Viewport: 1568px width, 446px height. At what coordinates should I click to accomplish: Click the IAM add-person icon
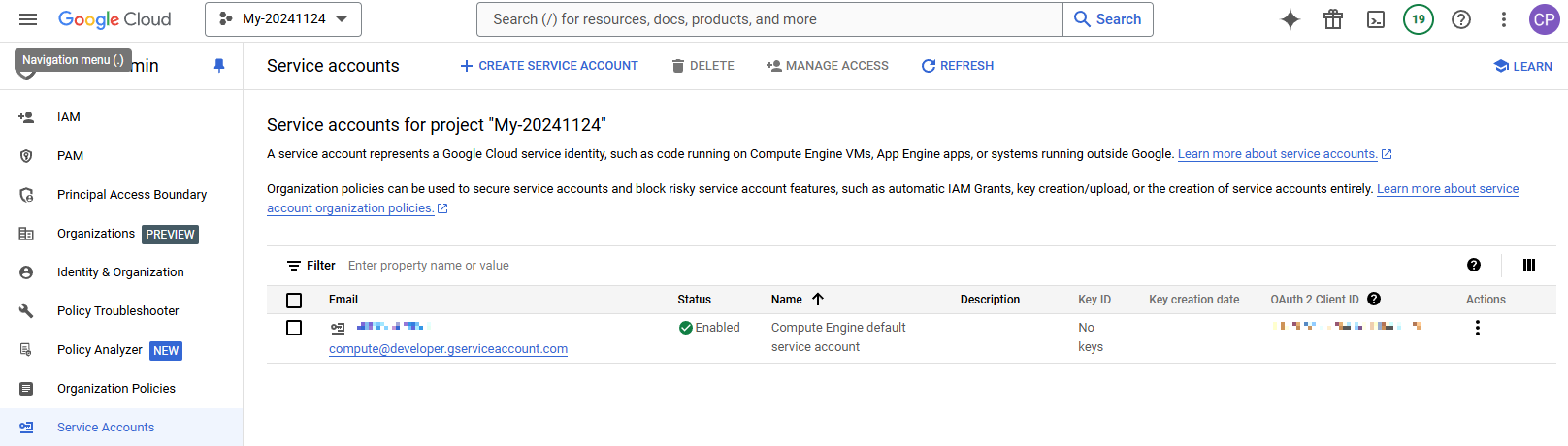(26, 117)
